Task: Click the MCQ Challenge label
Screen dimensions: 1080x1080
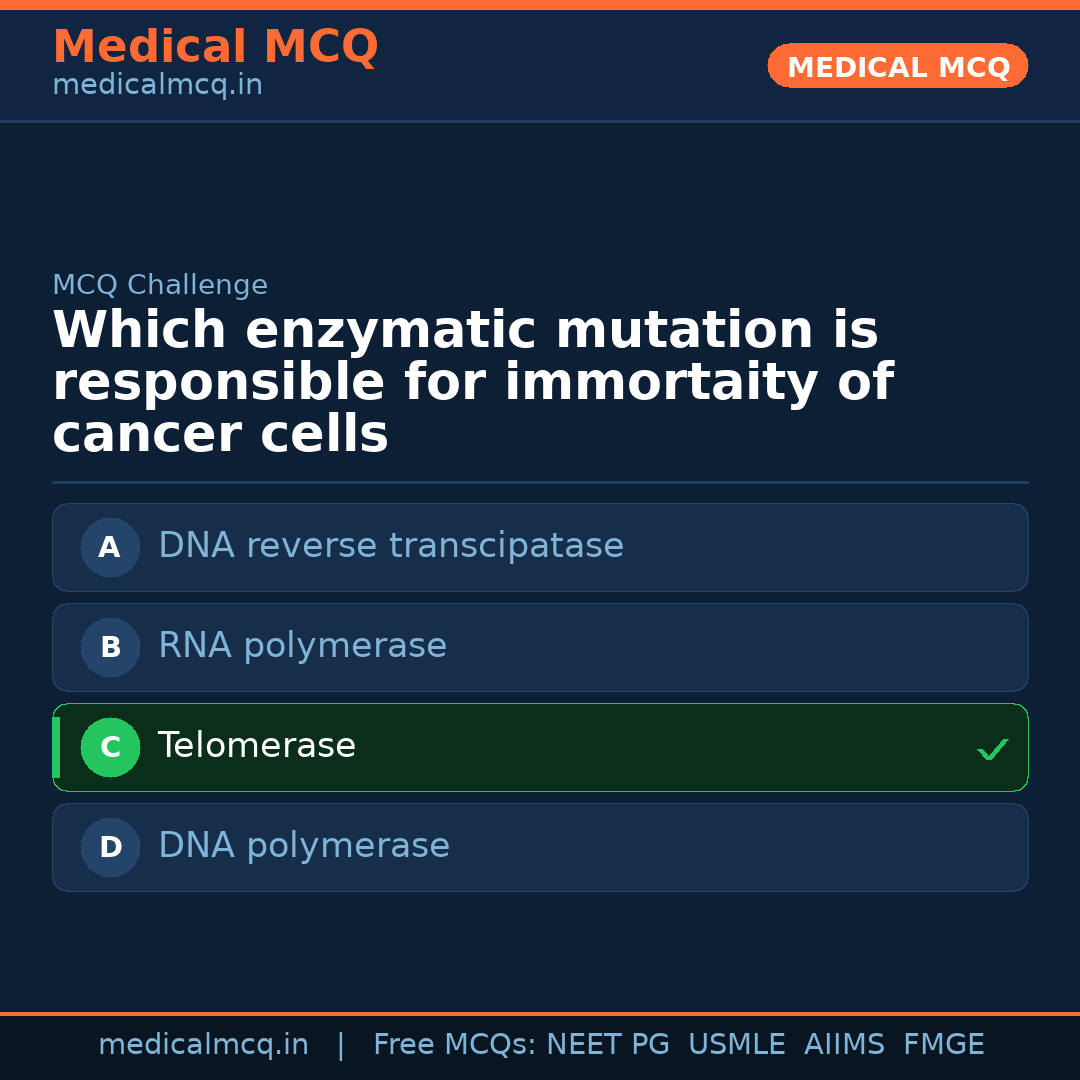Action: click(x=160, y=285)
